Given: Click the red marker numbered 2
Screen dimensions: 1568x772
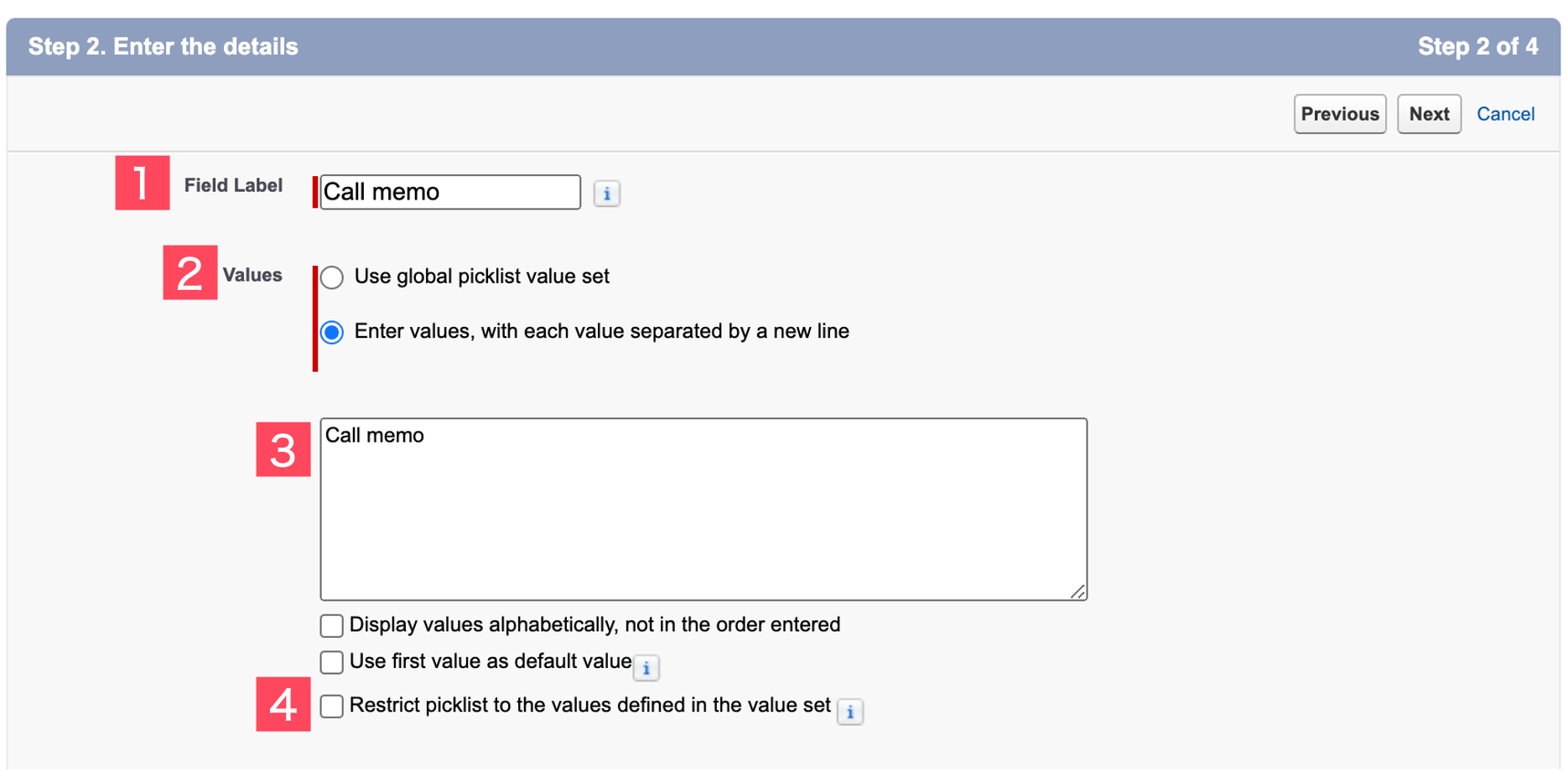Looking at the screenshot, I should [x=190, y=273].
